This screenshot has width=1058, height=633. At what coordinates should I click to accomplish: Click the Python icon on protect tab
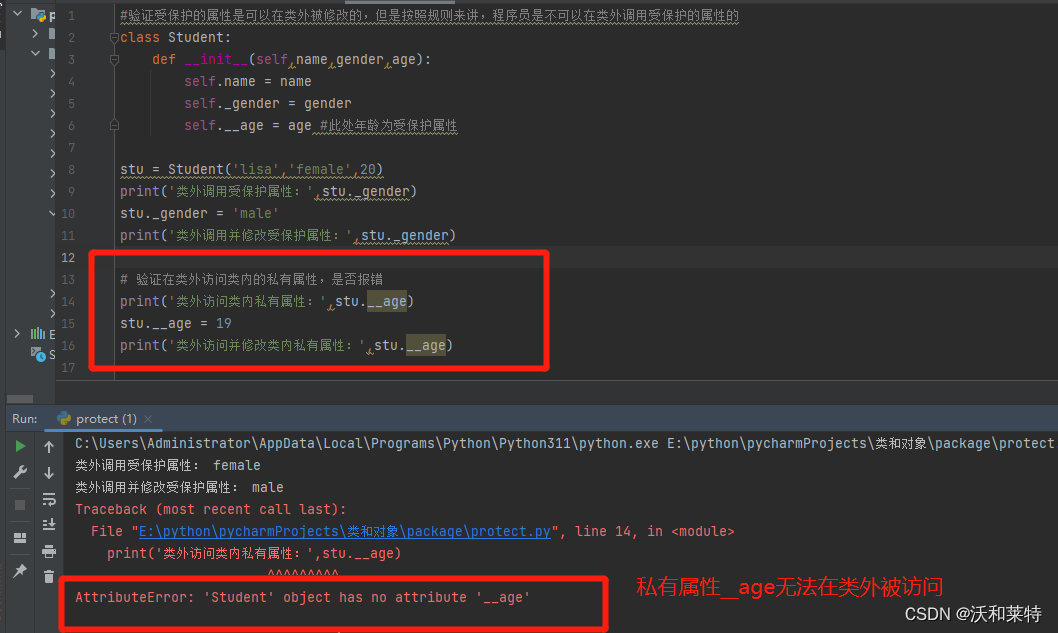coord(64,418)
